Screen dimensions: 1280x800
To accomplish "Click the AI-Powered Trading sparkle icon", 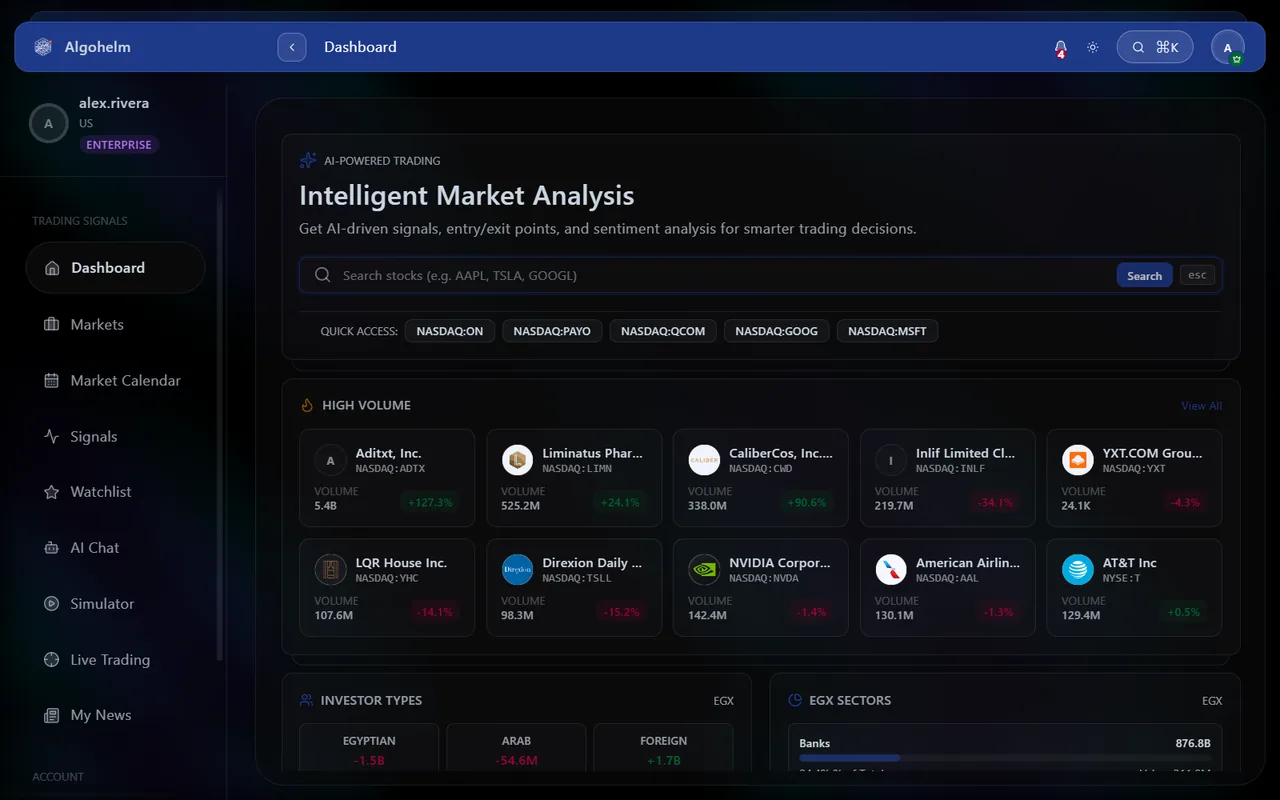I will point(308,160).
